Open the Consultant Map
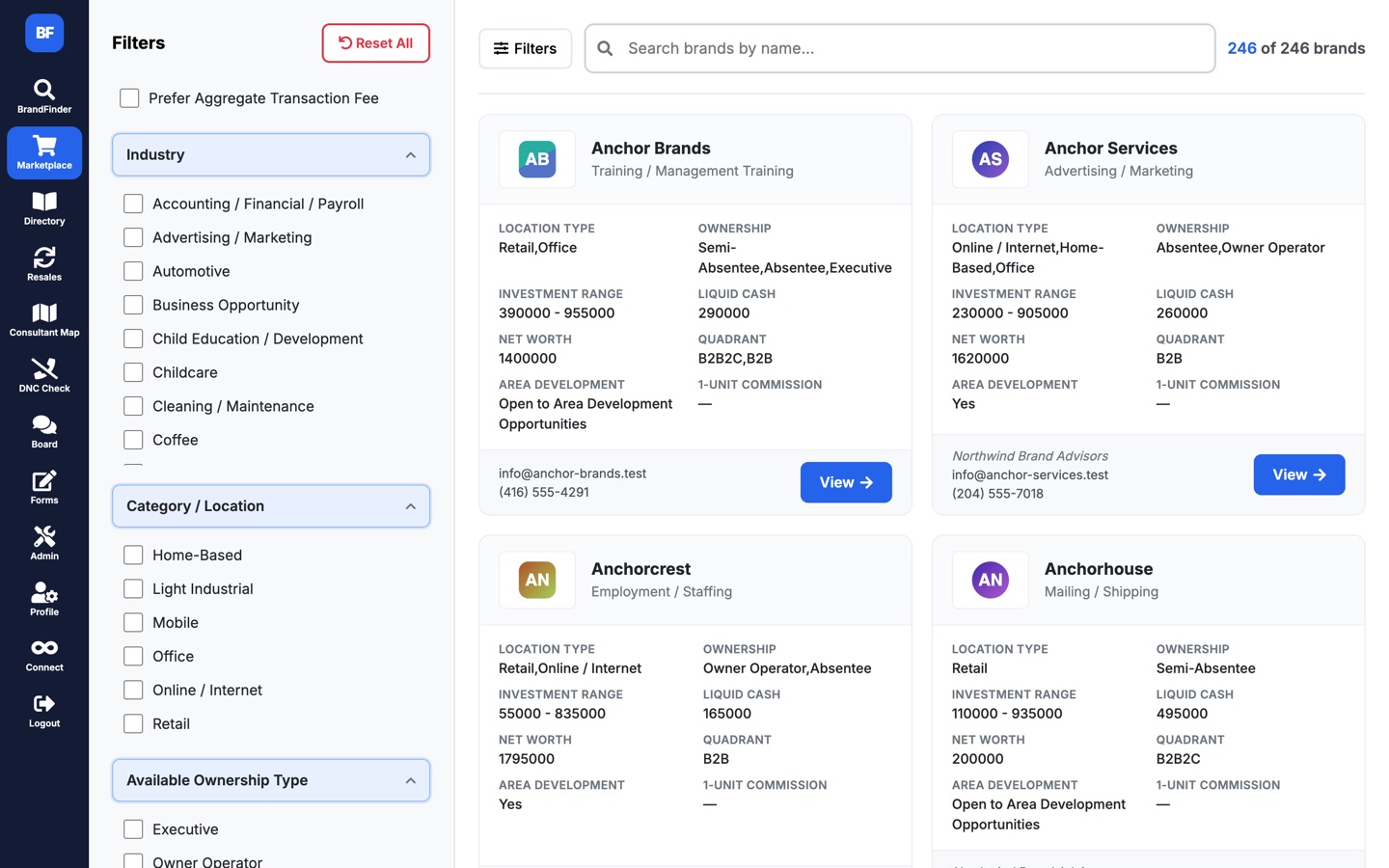Viewport: 1389px width, 868px height. click(44, 320)
